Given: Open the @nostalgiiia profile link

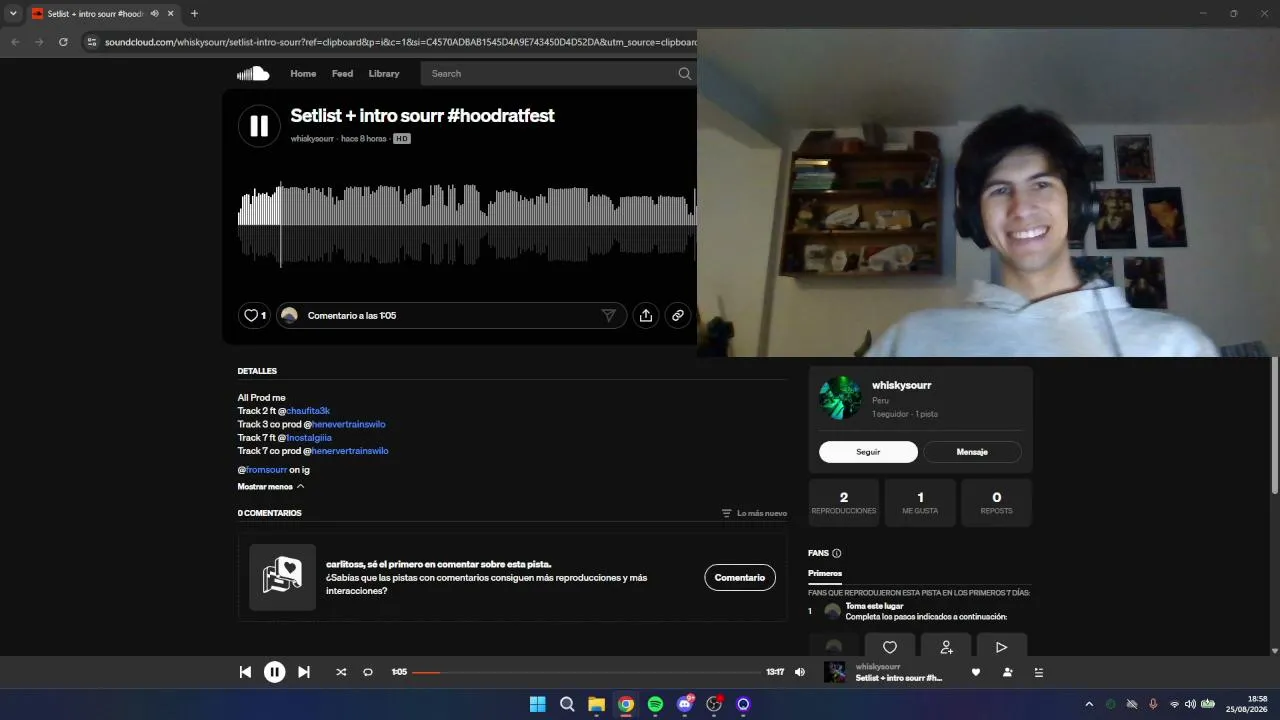Looking at the screenshot, I should (309, 437).
